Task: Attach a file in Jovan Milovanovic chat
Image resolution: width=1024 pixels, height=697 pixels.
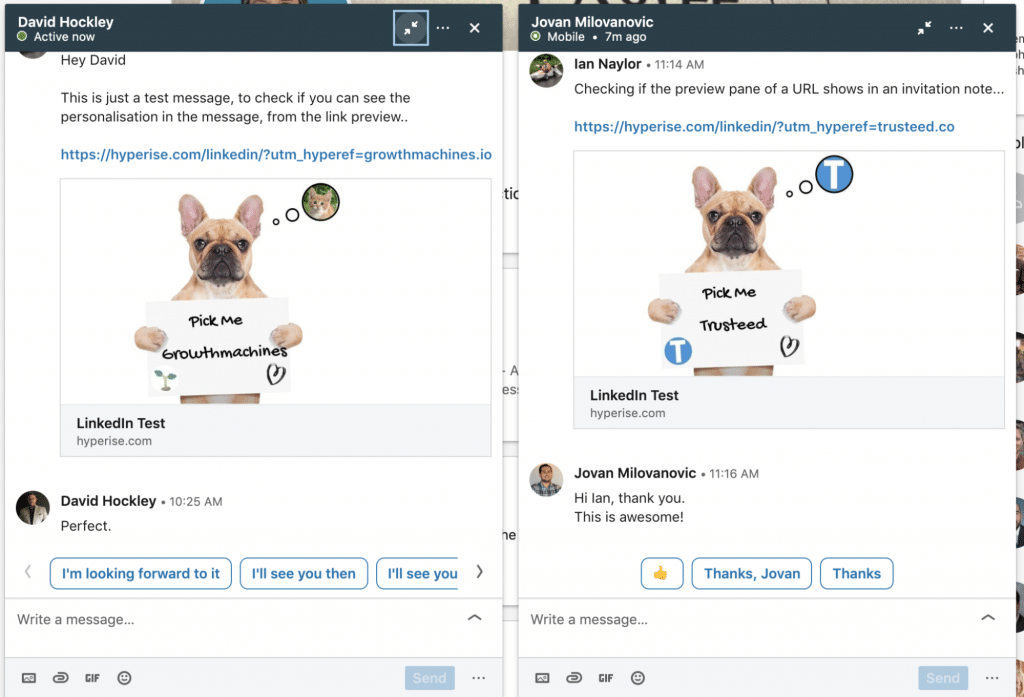Action: (x=574, y=678)
